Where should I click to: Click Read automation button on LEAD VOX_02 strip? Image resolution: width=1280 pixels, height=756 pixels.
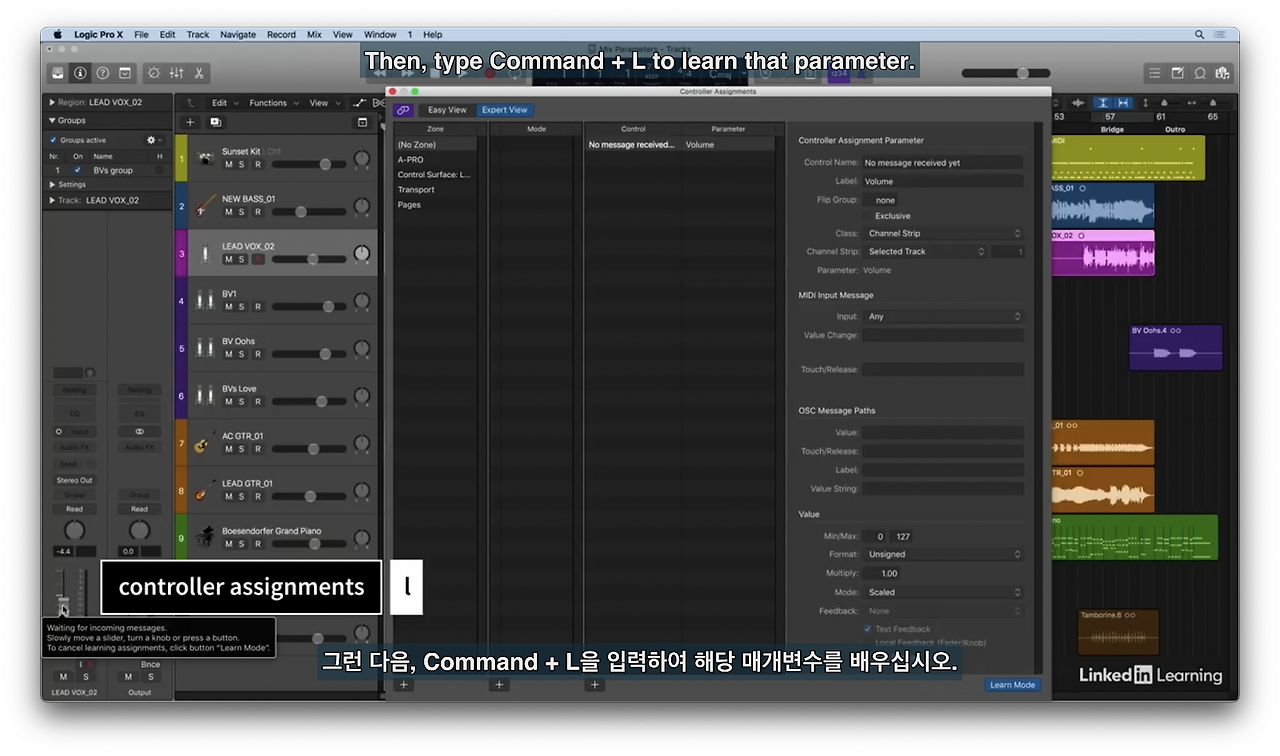pyautogui.click(x=74, y=509)
